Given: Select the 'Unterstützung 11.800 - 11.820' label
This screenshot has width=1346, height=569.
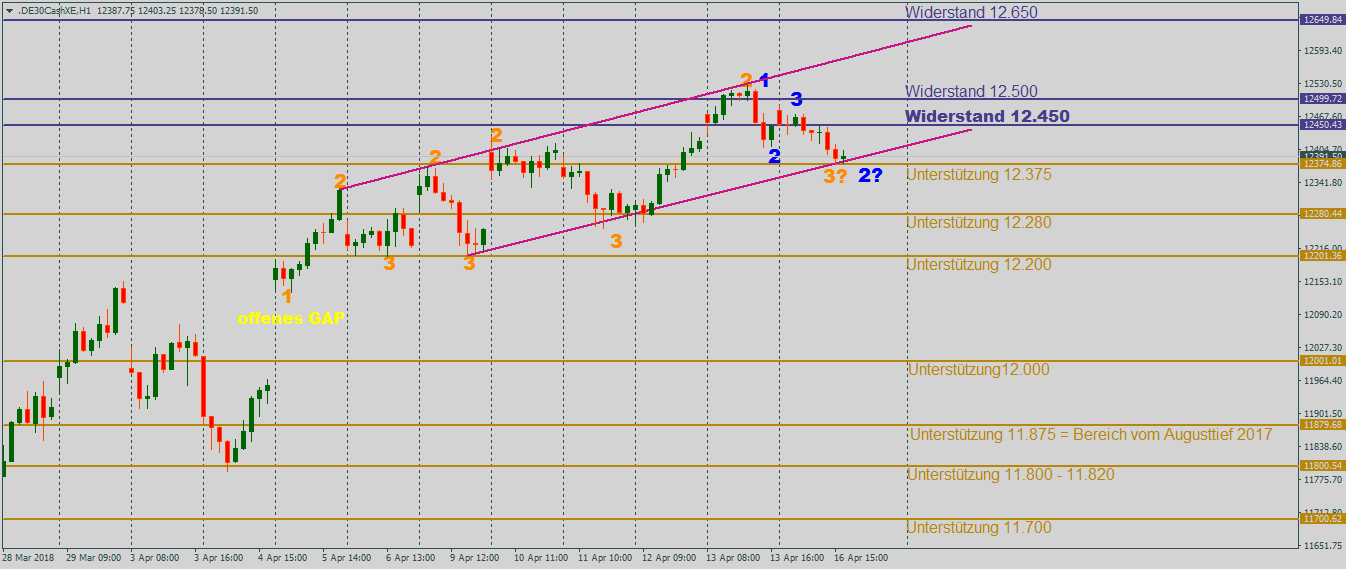Looking at the screenshot, I should point(1010,474).
